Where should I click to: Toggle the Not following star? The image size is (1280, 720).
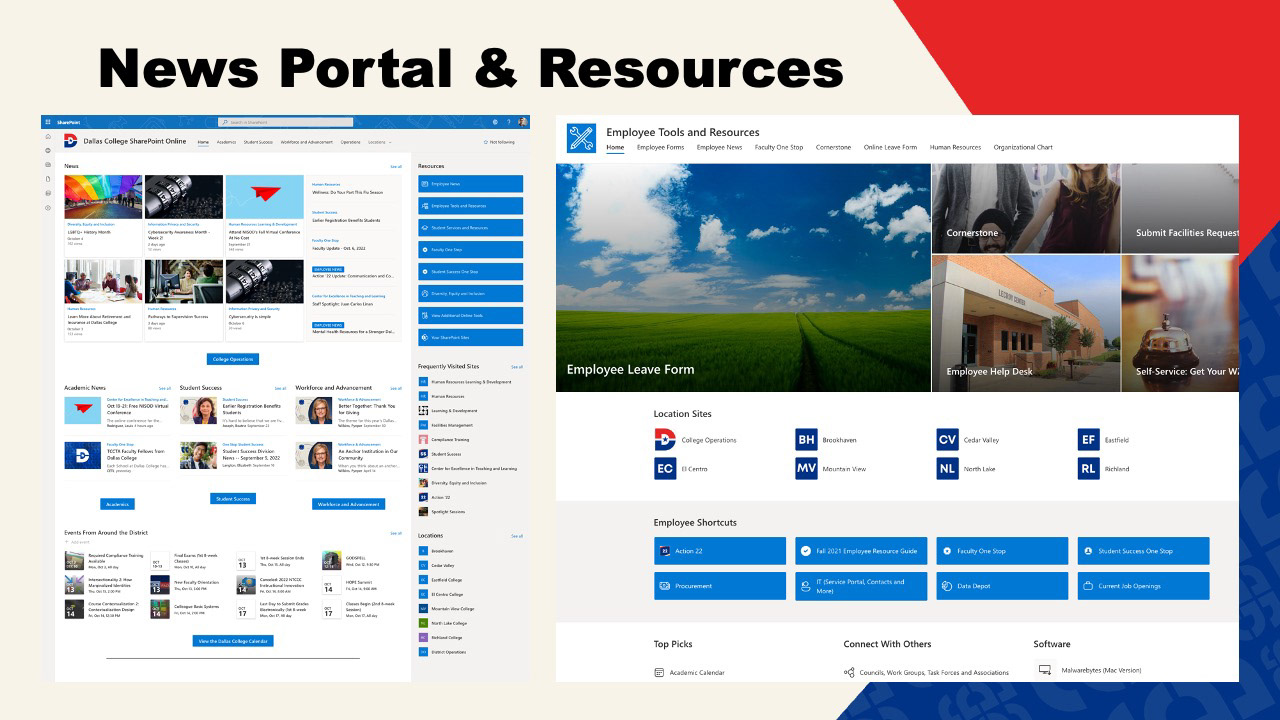486,142
